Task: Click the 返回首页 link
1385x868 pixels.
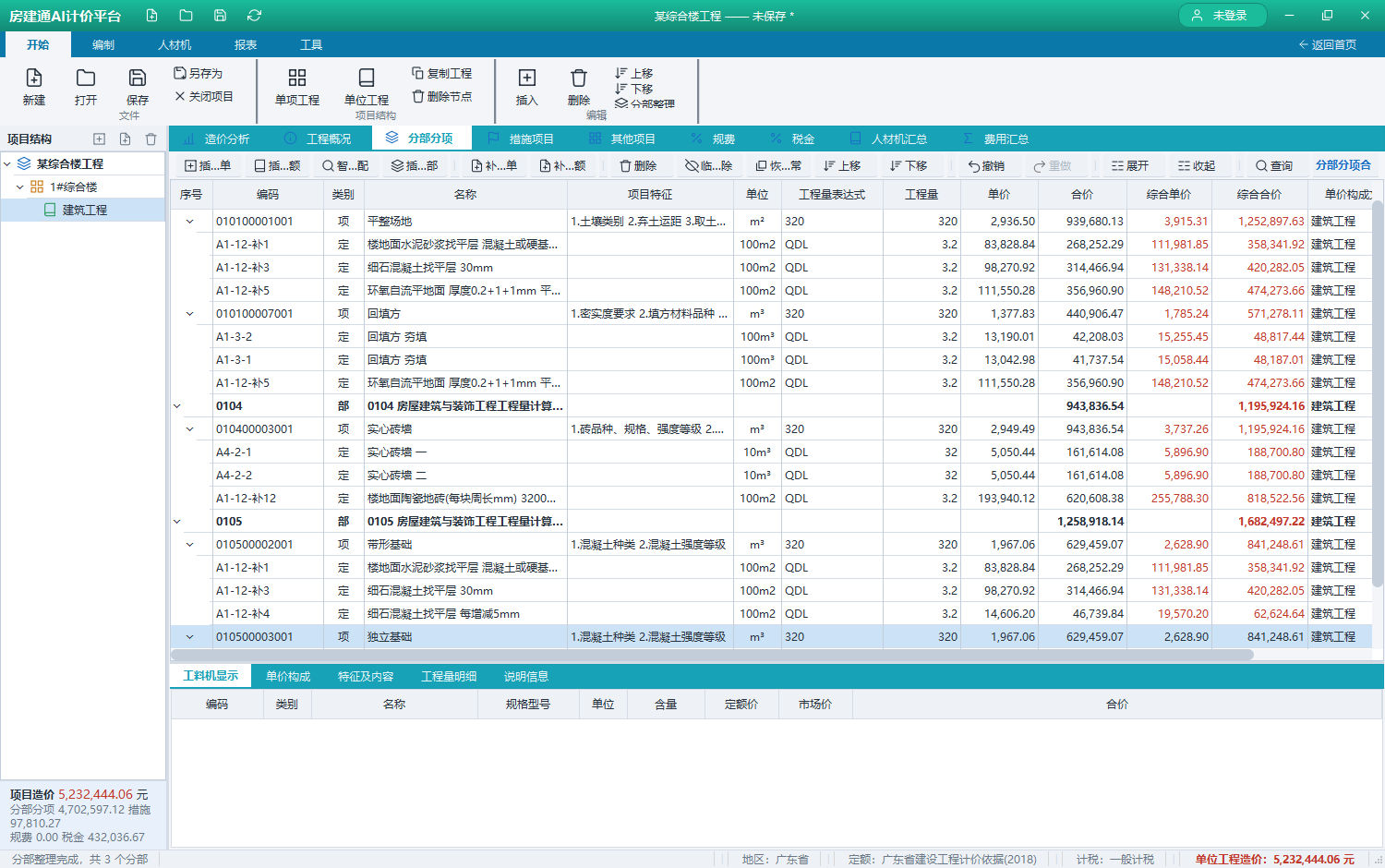Action: pyautogui.click(x=1328, y=45)
